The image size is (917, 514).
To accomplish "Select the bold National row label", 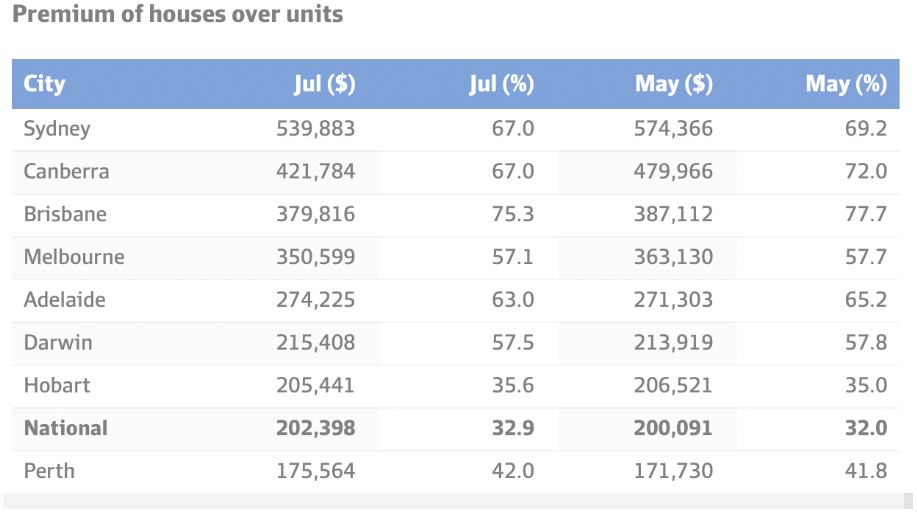I will [65, 428].
